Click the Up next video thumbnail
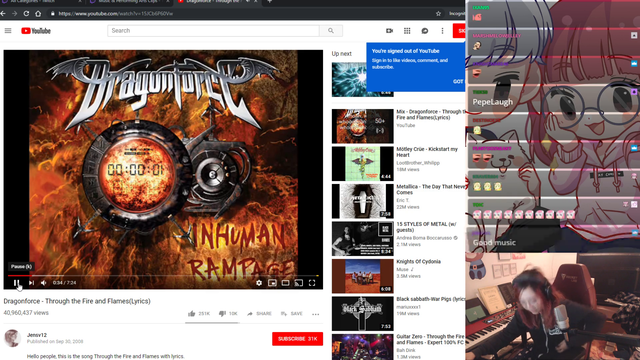Viewport: 640px width, 360px height. [349, 80]
